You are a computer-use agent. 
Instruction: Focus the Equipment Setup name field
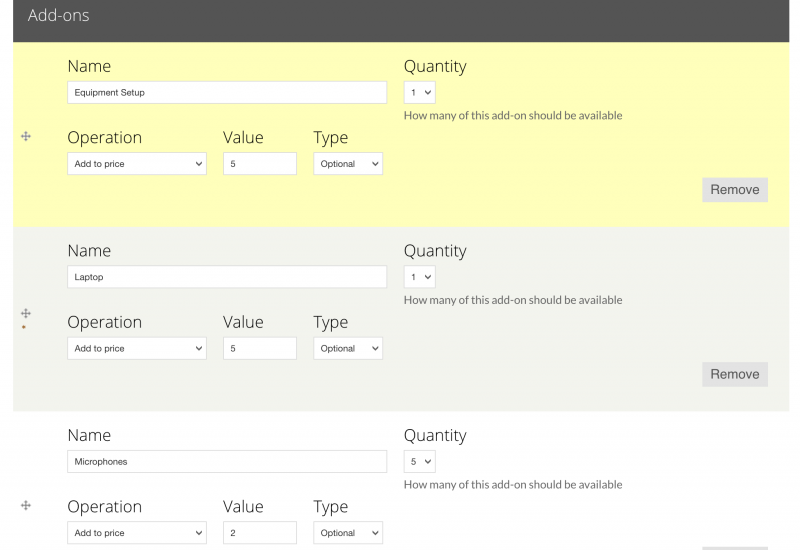point(227,92)
